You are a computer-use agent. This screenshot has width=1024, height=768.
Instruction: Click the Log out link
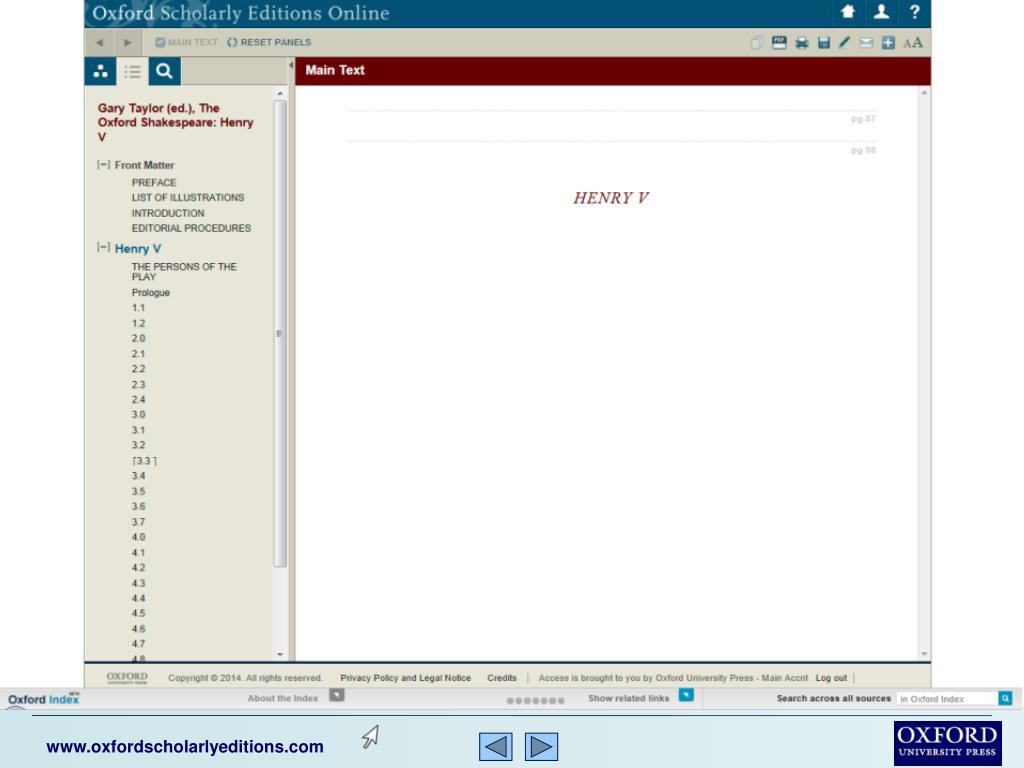831,678
